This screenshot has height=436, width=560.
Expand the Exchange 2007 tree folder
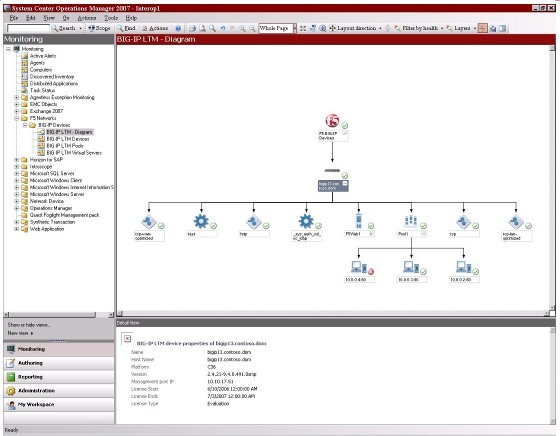(x=16, y=111)
